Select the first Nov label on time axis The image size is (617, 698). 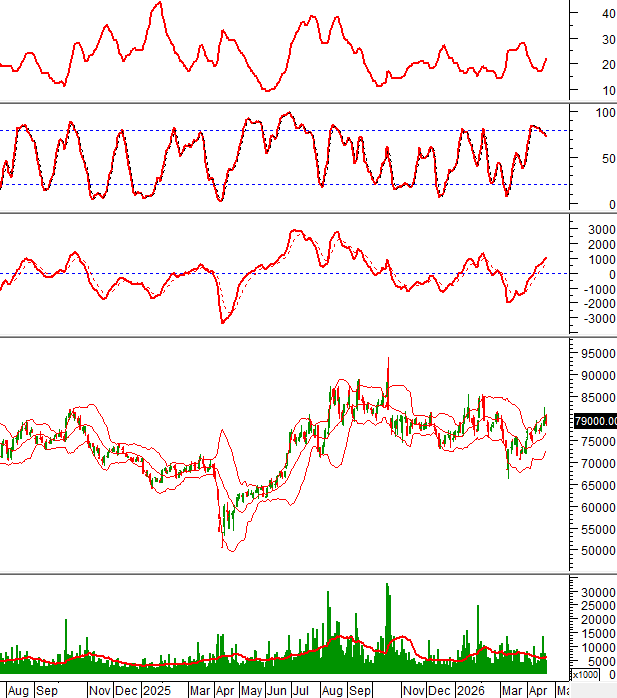(x=99, y=690)
